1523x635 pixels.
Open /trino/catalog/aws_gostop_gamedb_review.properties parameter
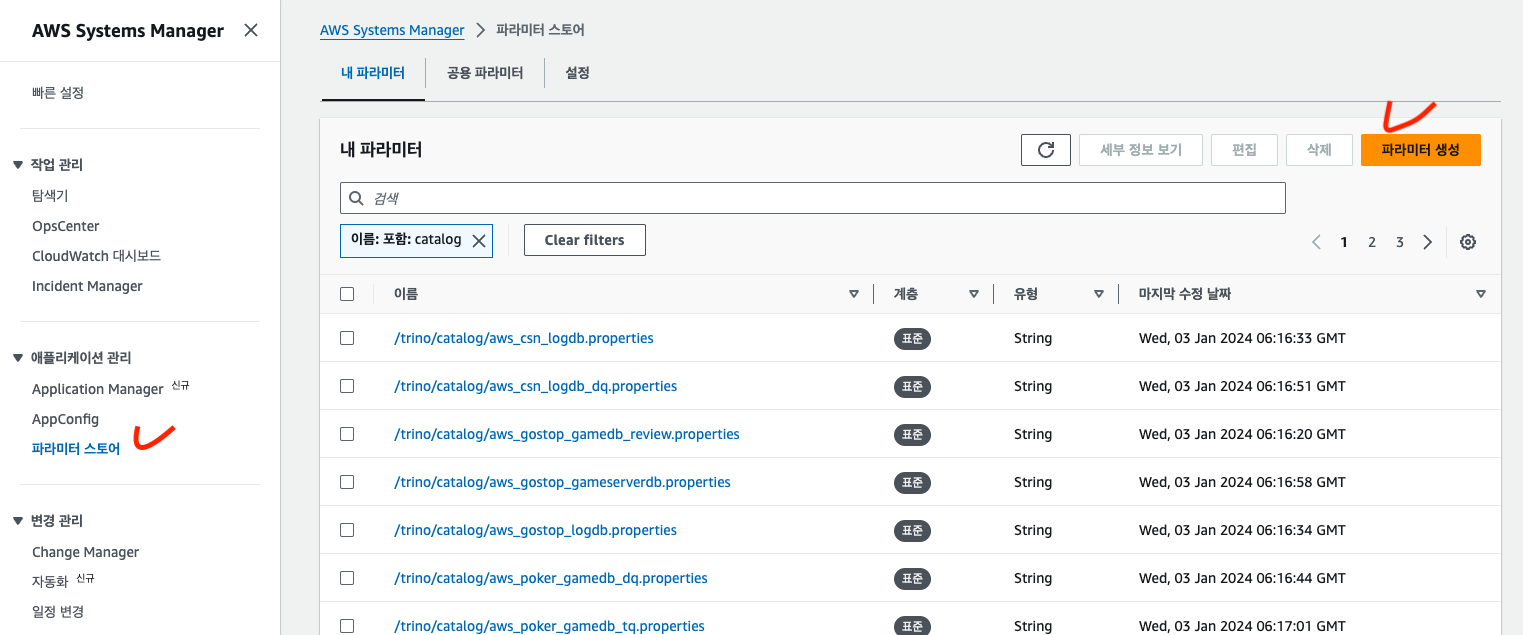coord(567,434)
